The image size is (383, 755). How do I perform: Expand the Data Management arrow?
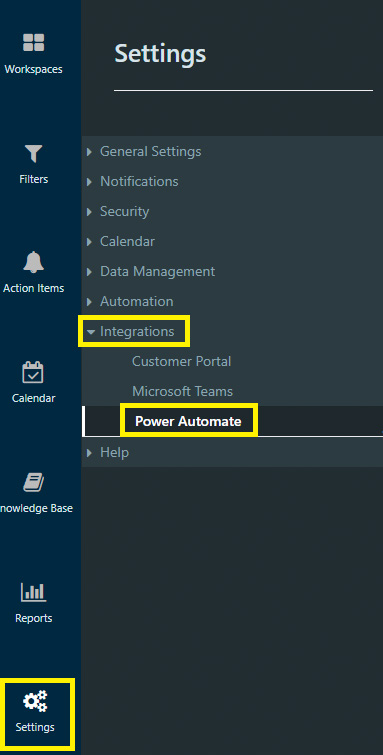[89, 272]
